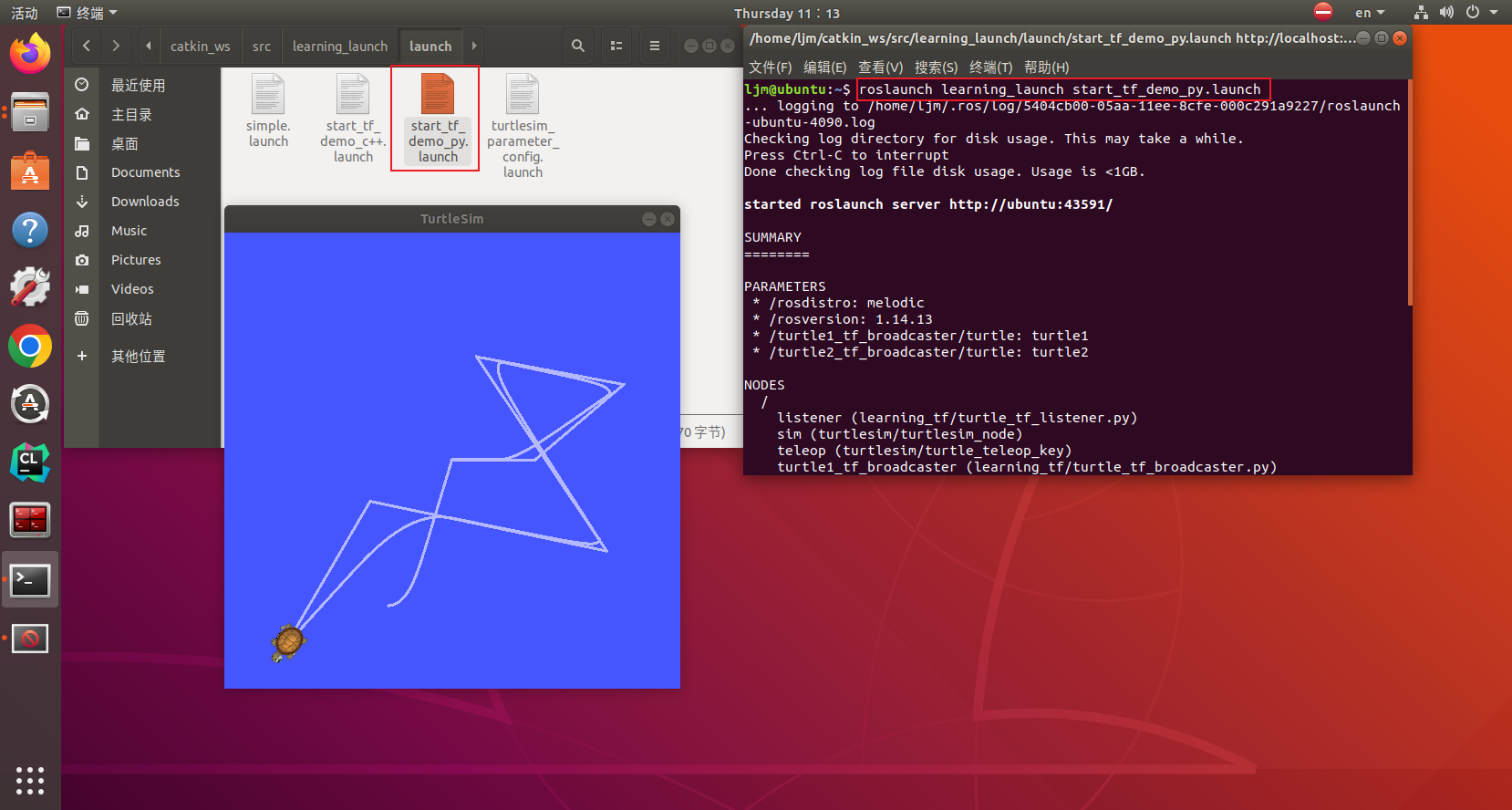
Task: Open Documents in the sidebar
Action: [145, 172]
